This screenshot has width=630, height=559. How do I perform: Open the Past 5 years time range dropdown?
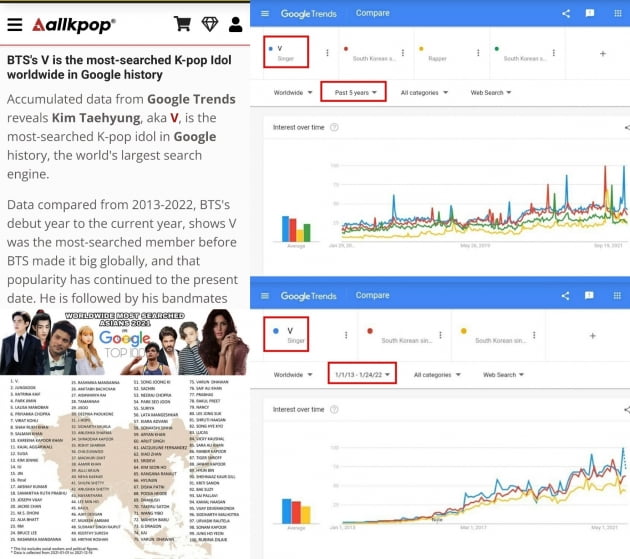354,92
